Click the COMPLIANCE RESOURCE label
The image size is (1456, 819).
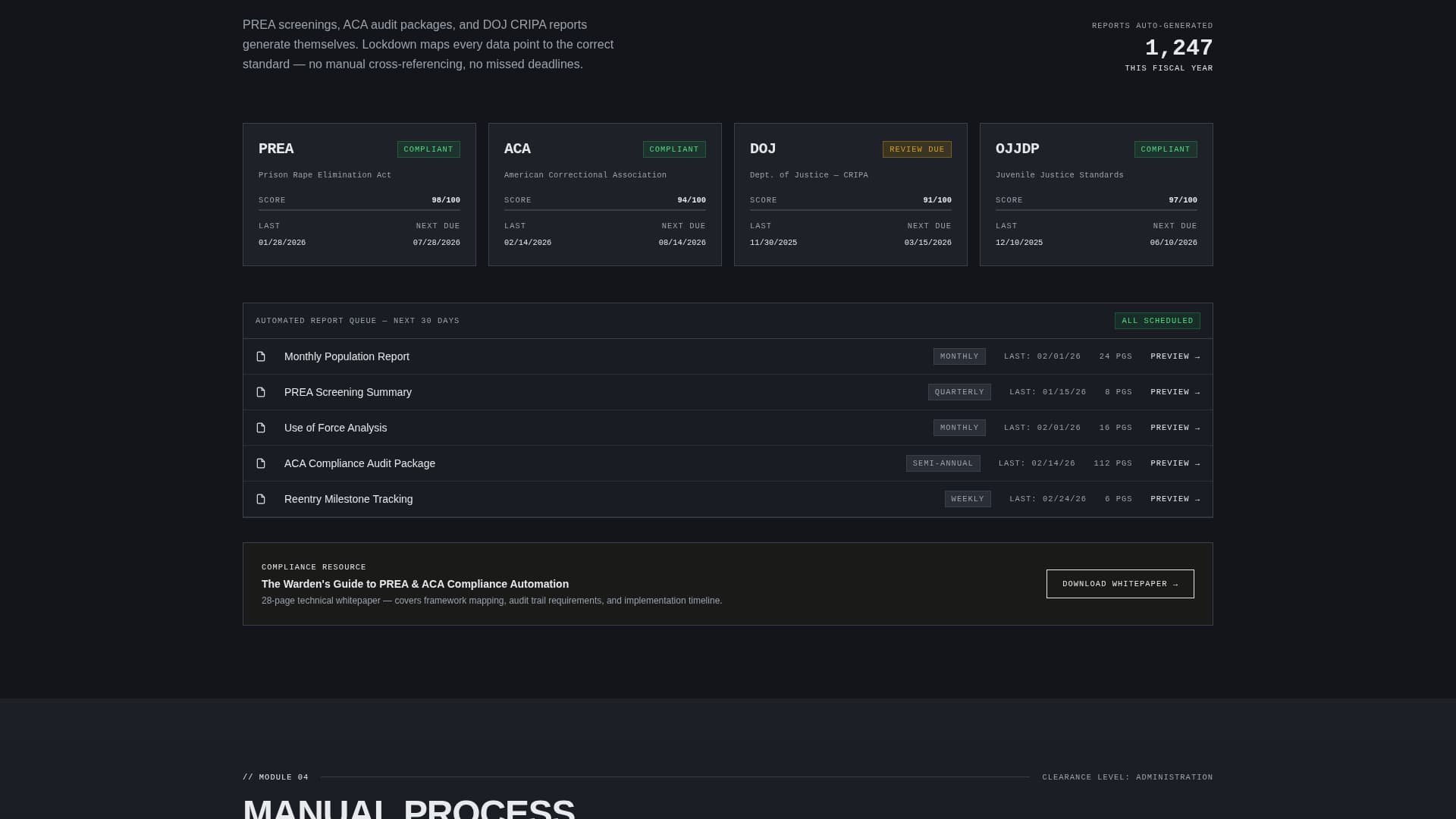[314, 567]
